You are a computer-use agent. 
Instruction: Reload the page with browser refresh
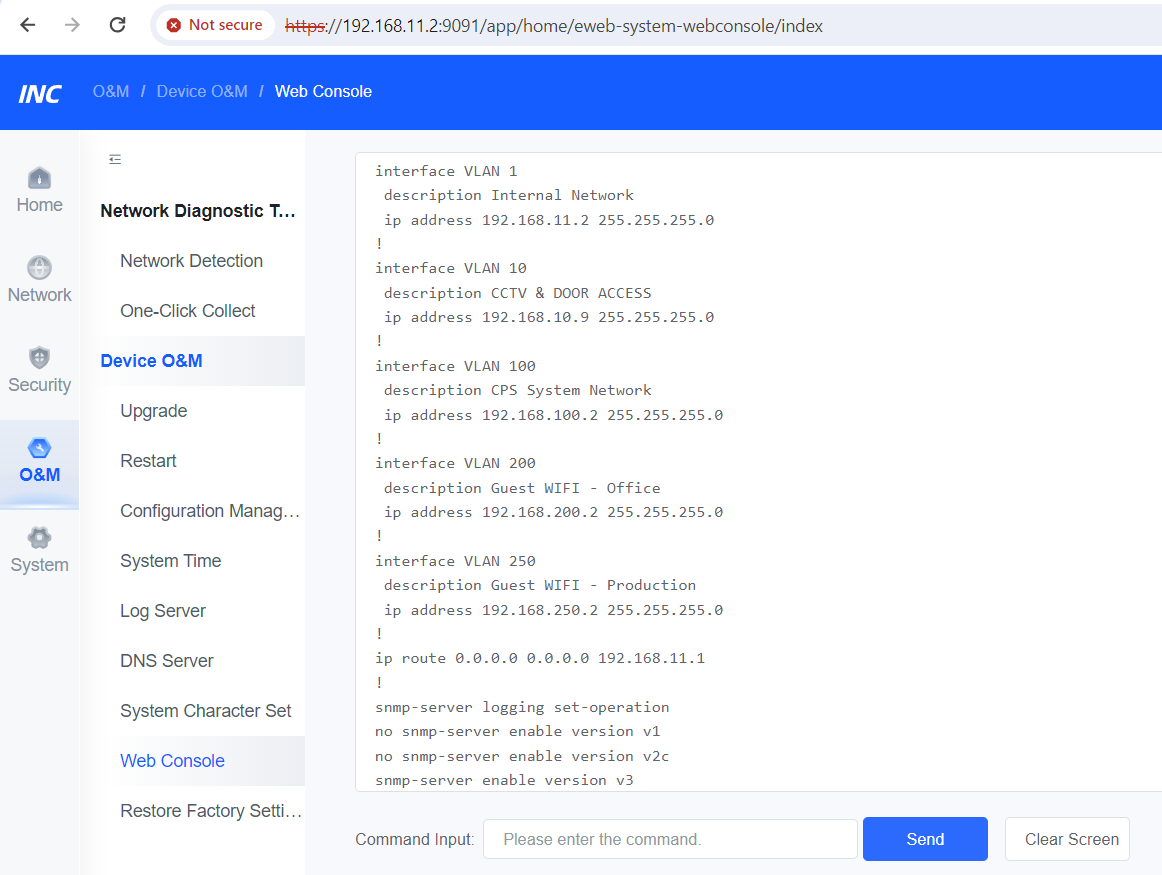pyautogui.click(x=117, y=25)
